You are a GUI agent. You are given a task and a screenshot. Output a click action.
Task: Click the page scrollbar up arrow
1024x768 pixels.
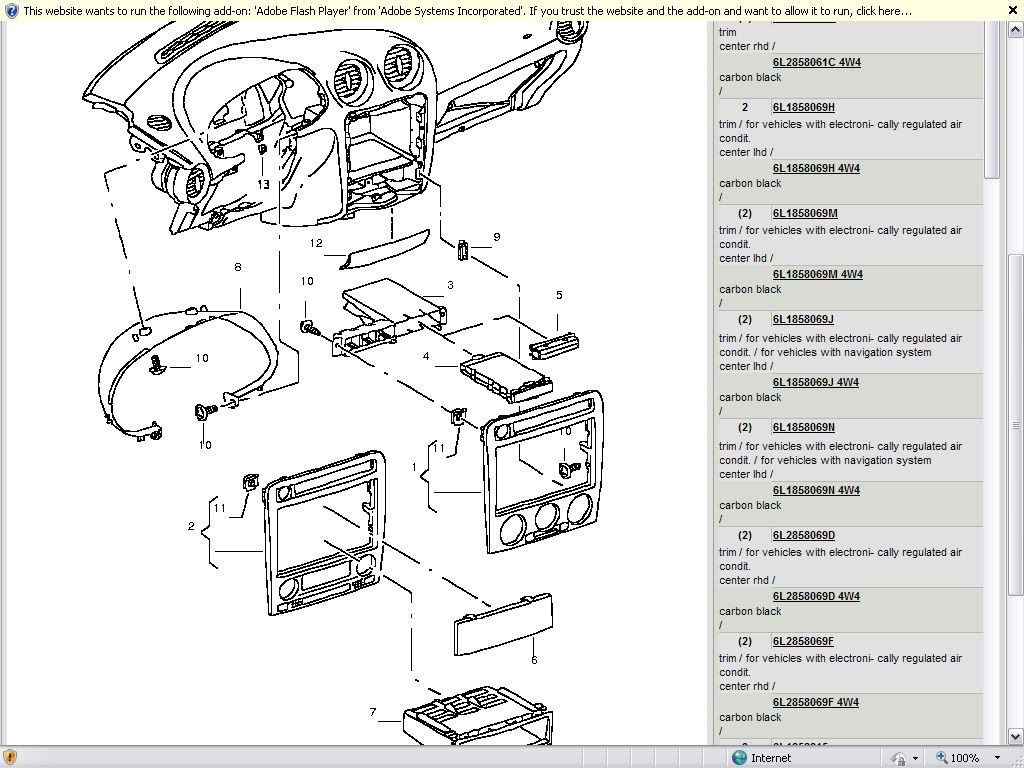[1016, 28]
